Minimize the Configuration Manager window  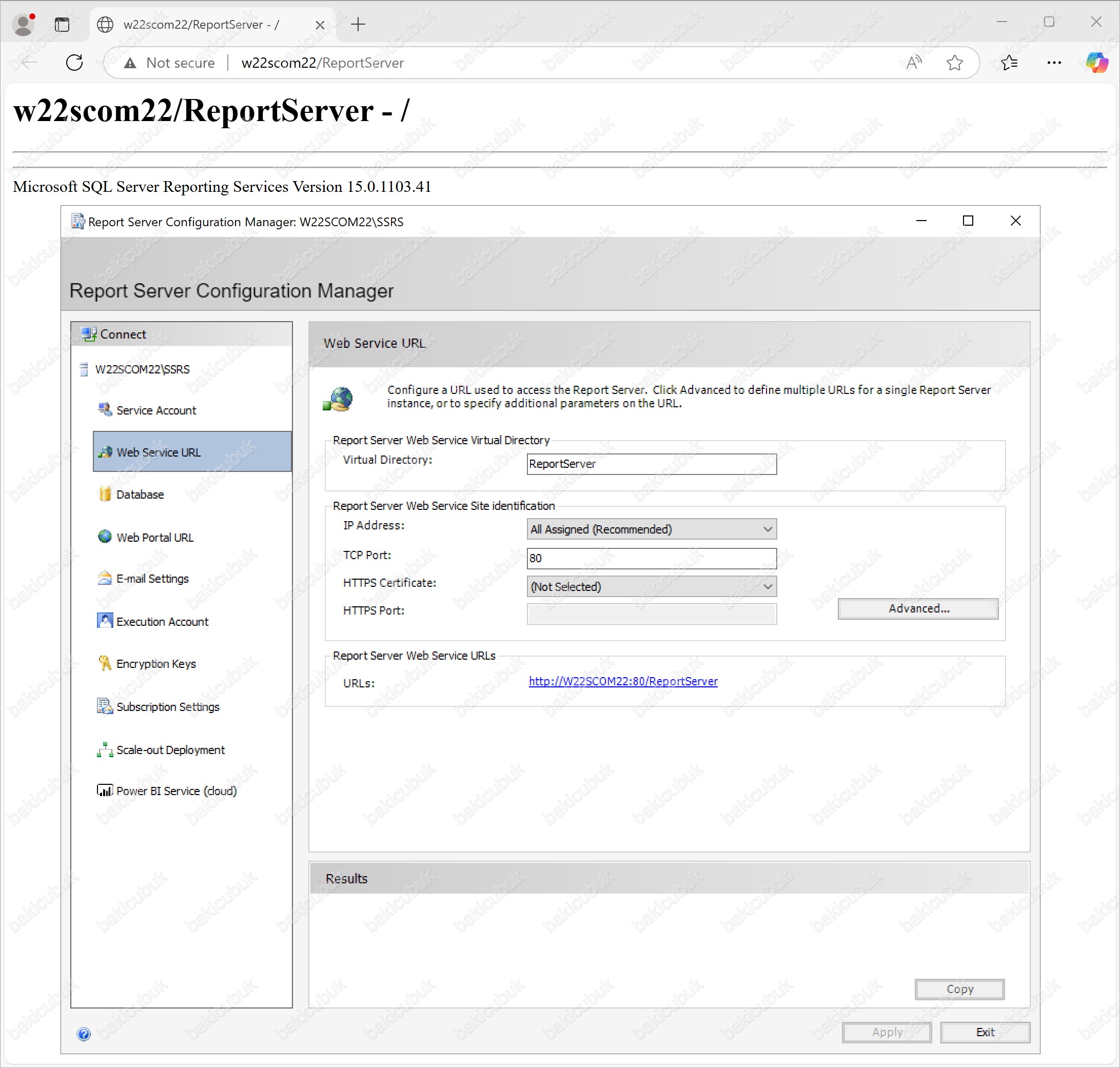pyautogui.click(x=921, y=221)
